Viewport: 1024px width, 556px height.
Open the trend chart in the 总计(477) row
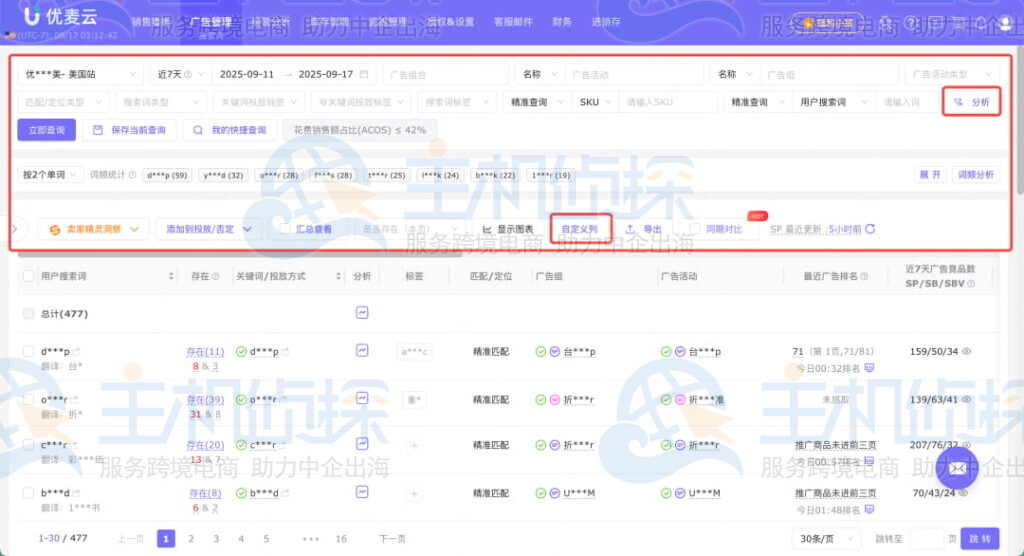(362, 312)
